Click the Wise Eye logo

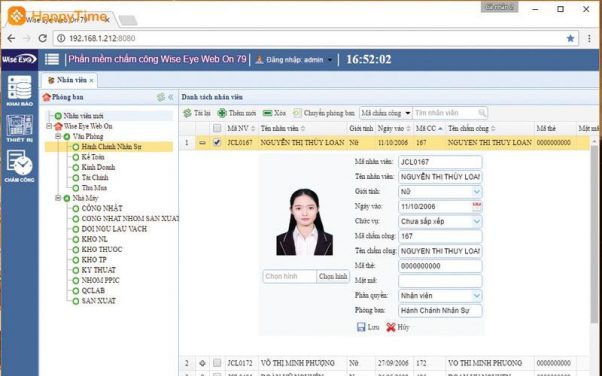click(x=19, y=59)
